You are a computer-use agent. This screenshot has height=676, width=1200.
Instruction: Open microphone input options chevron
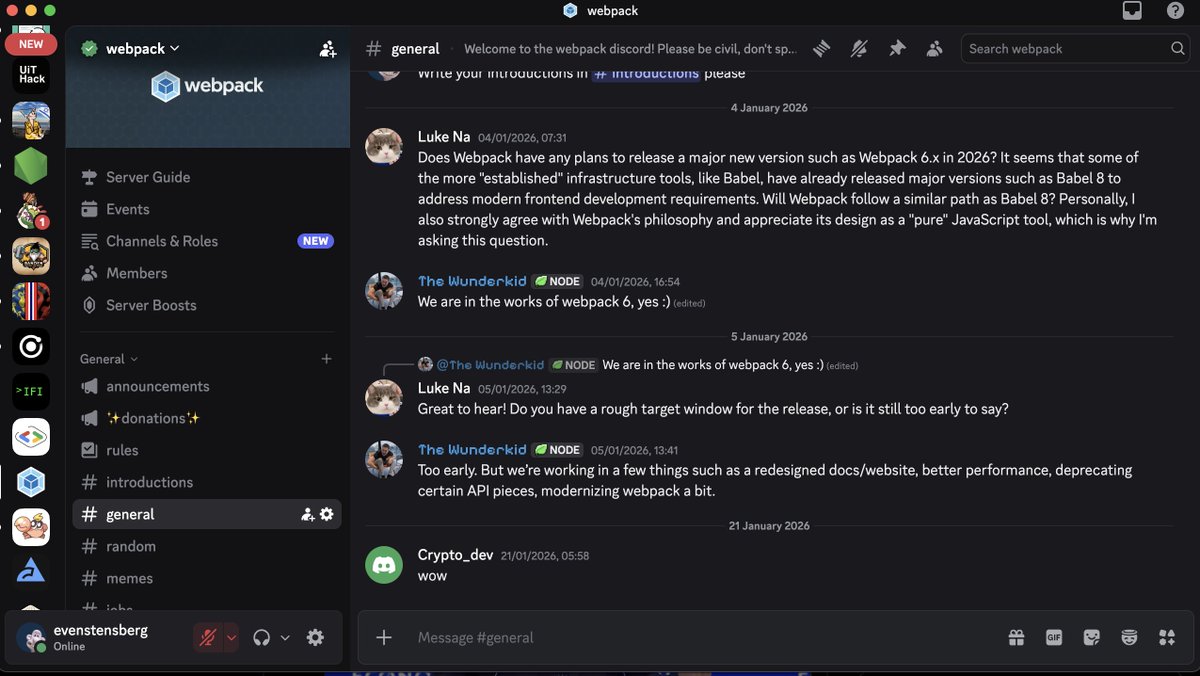pos(231,637)
